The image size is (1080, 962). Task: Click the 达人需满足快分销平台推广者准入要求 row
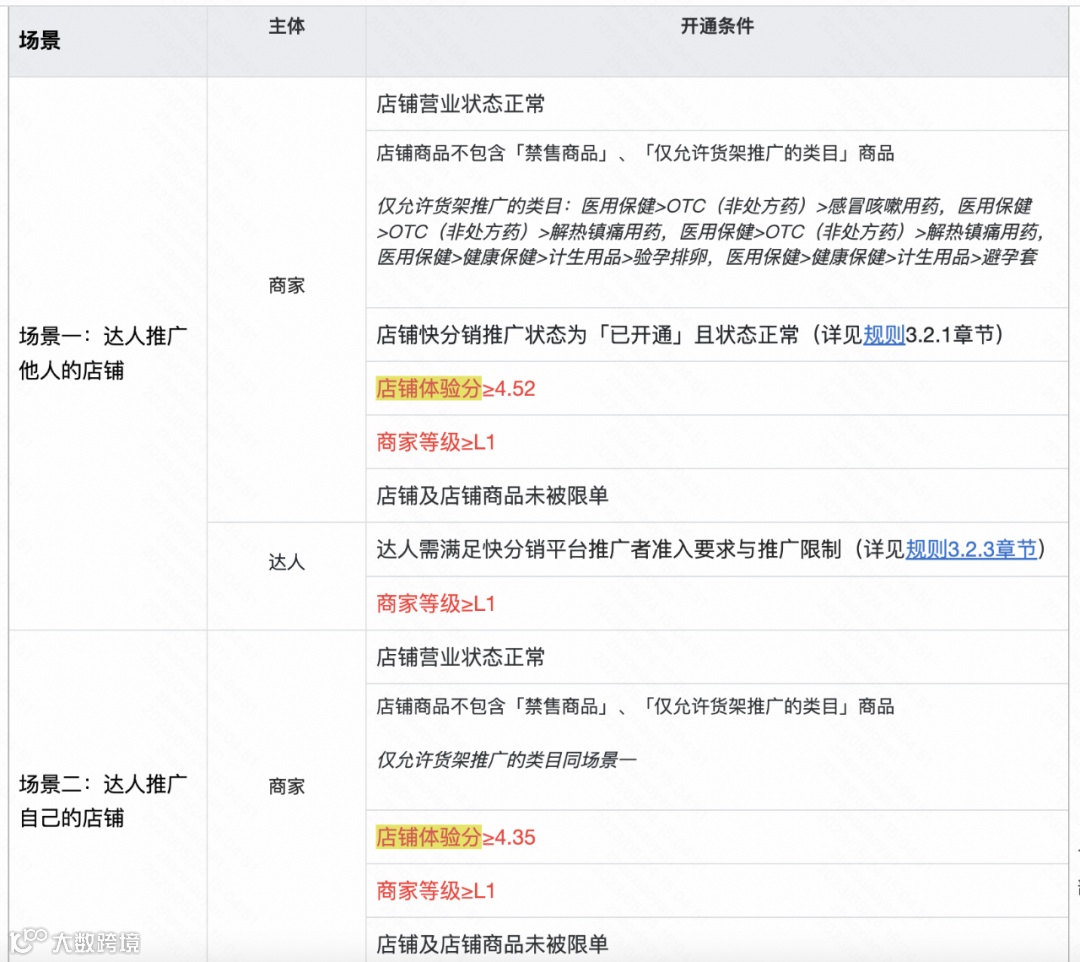click(716, 549)
